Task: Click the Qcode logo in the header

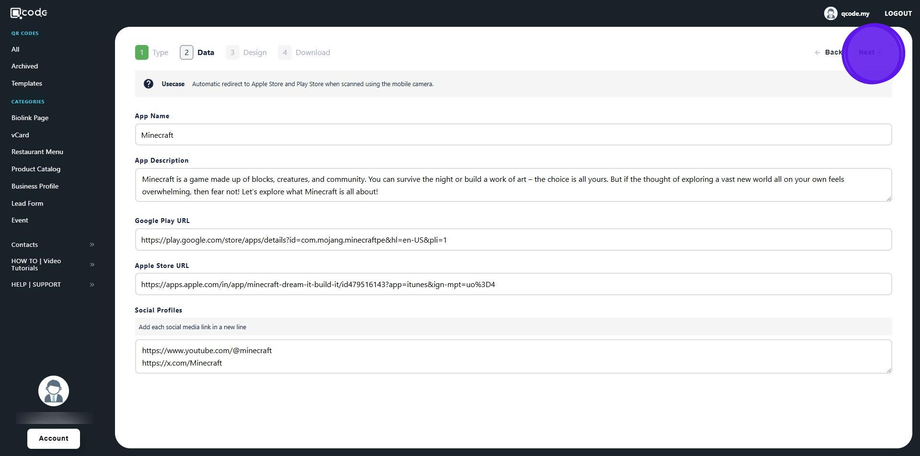Action: [x=28, y=13]
